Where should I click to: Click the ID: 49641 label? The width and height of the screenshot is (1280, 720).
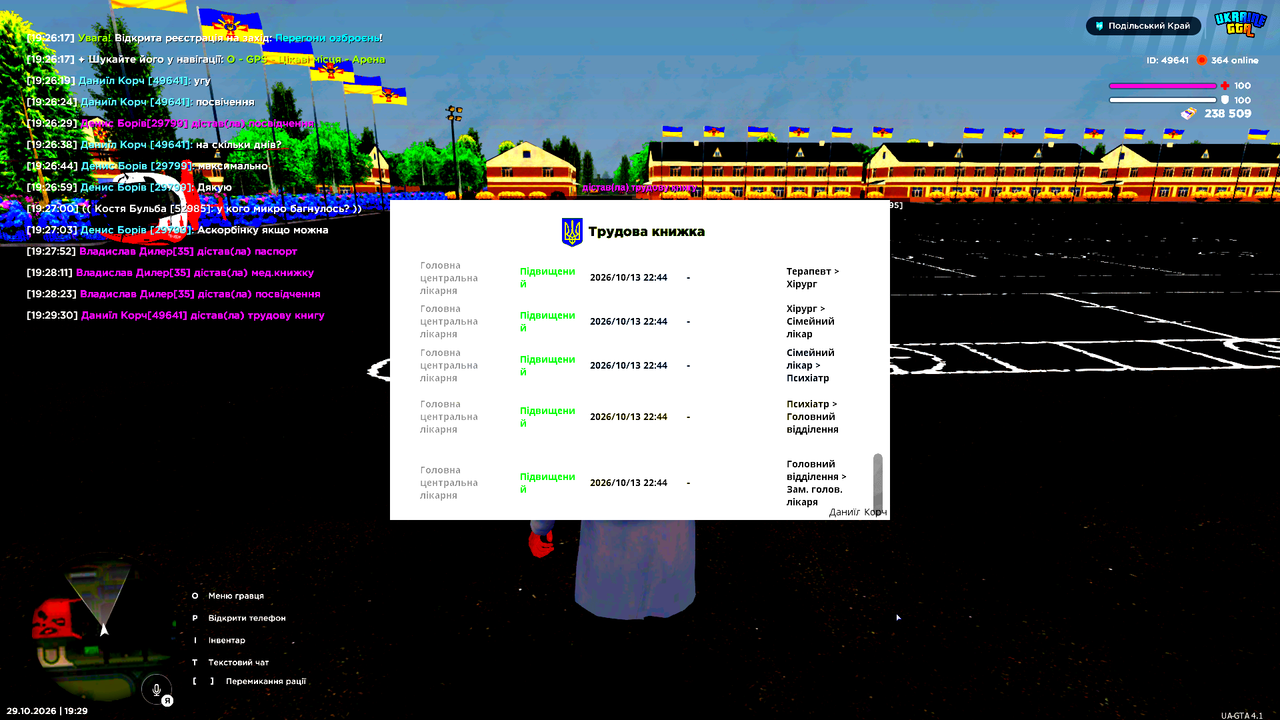1167,60
